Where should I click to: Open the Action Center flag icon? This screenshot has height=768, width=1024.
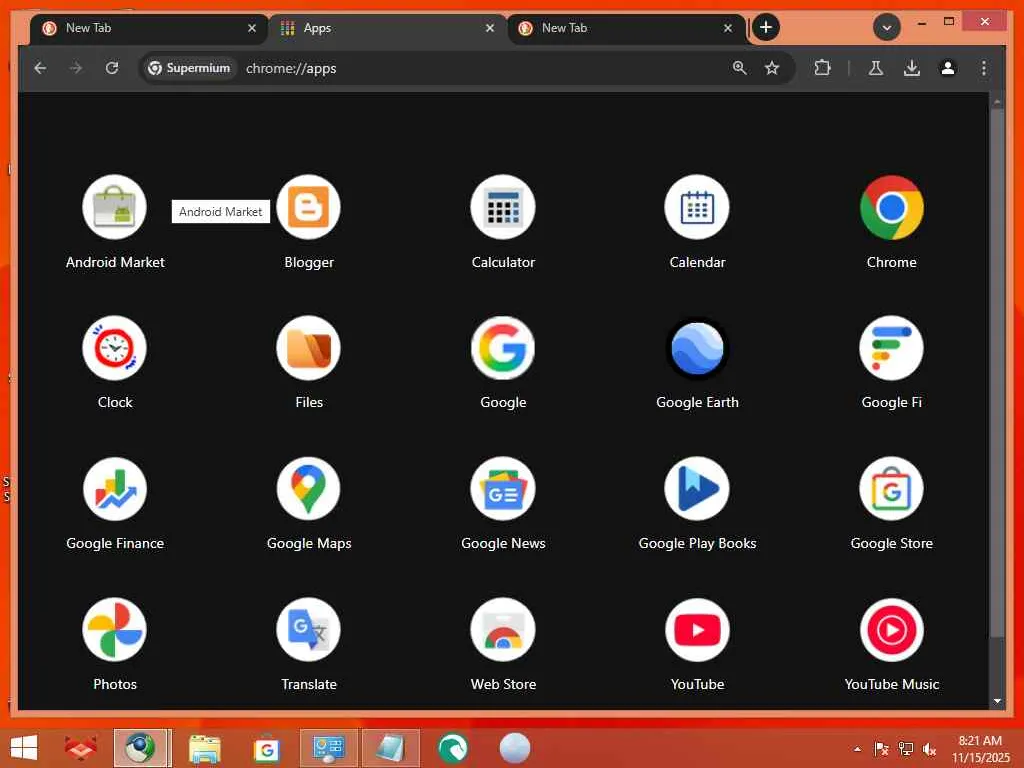pyautogui.click(x=881, y=749)
